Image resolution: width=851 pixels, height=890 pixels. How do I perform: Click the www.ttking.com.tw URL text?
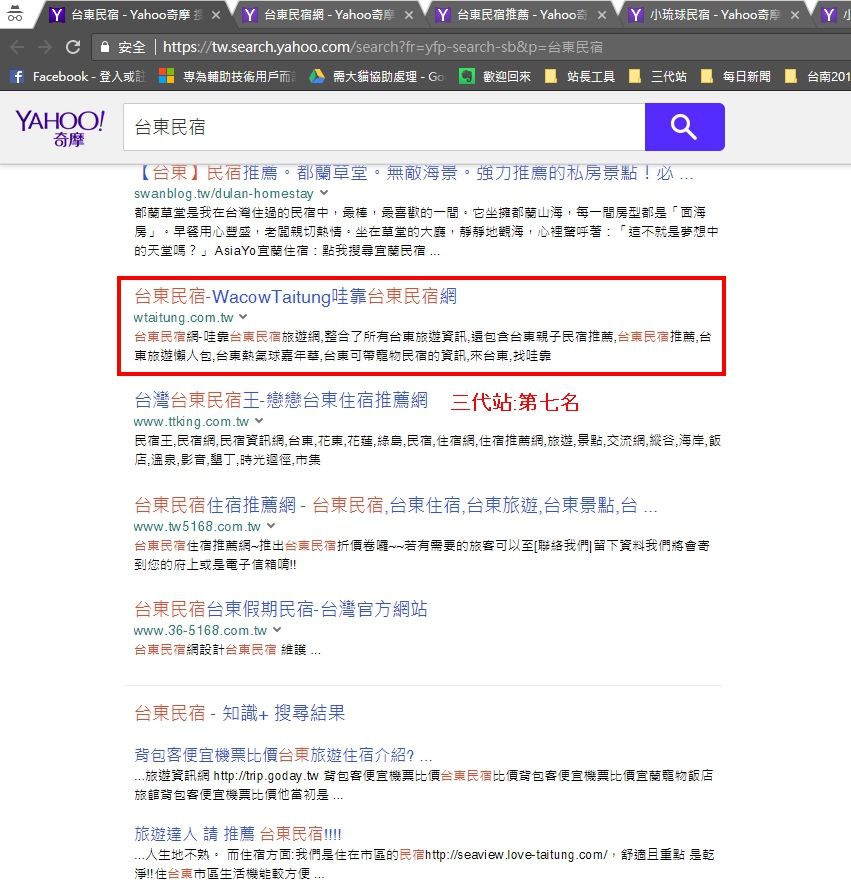192,421
